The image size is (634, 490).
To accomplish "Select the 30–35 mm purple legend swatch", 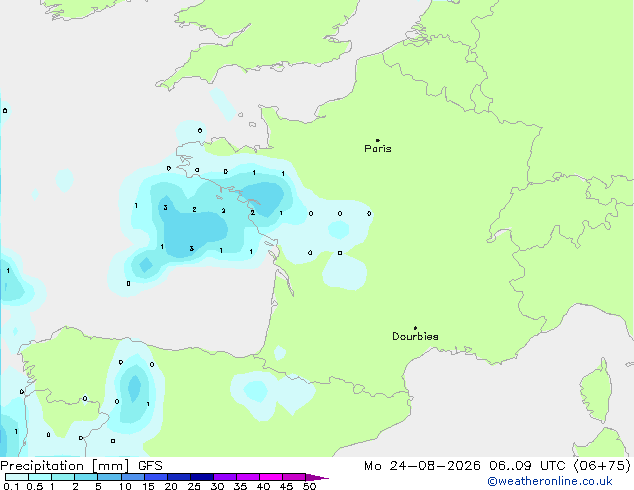I will (x=225, y=477).
